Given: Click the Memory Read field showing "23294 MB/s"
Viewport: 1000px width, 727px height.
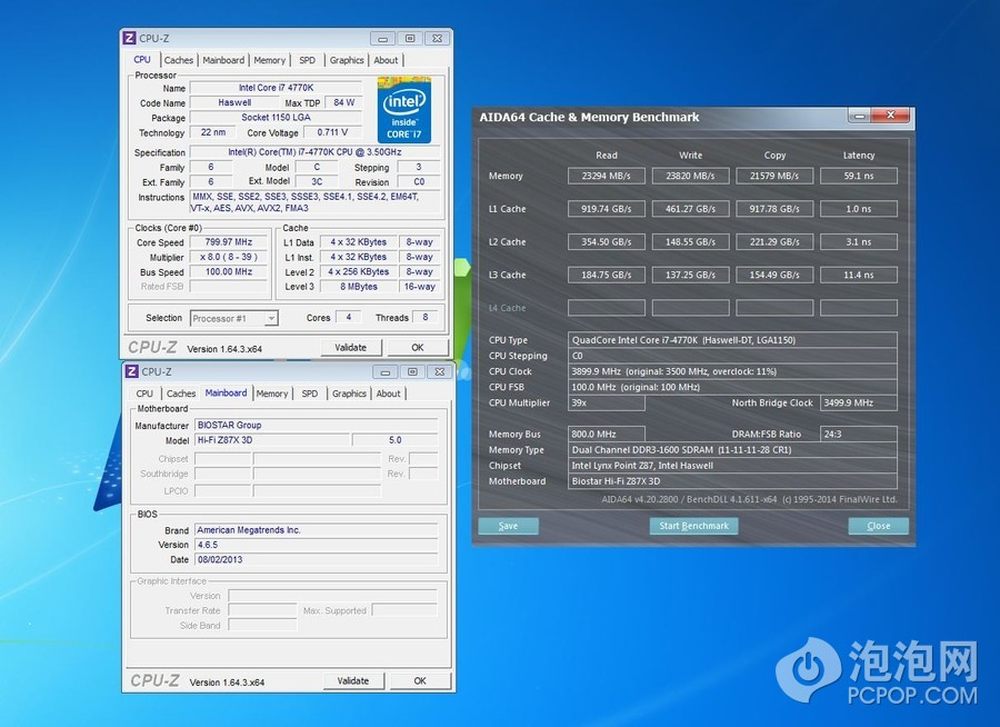Looking at the screenshot, I should pyautogui.click(x=607, y=176).
